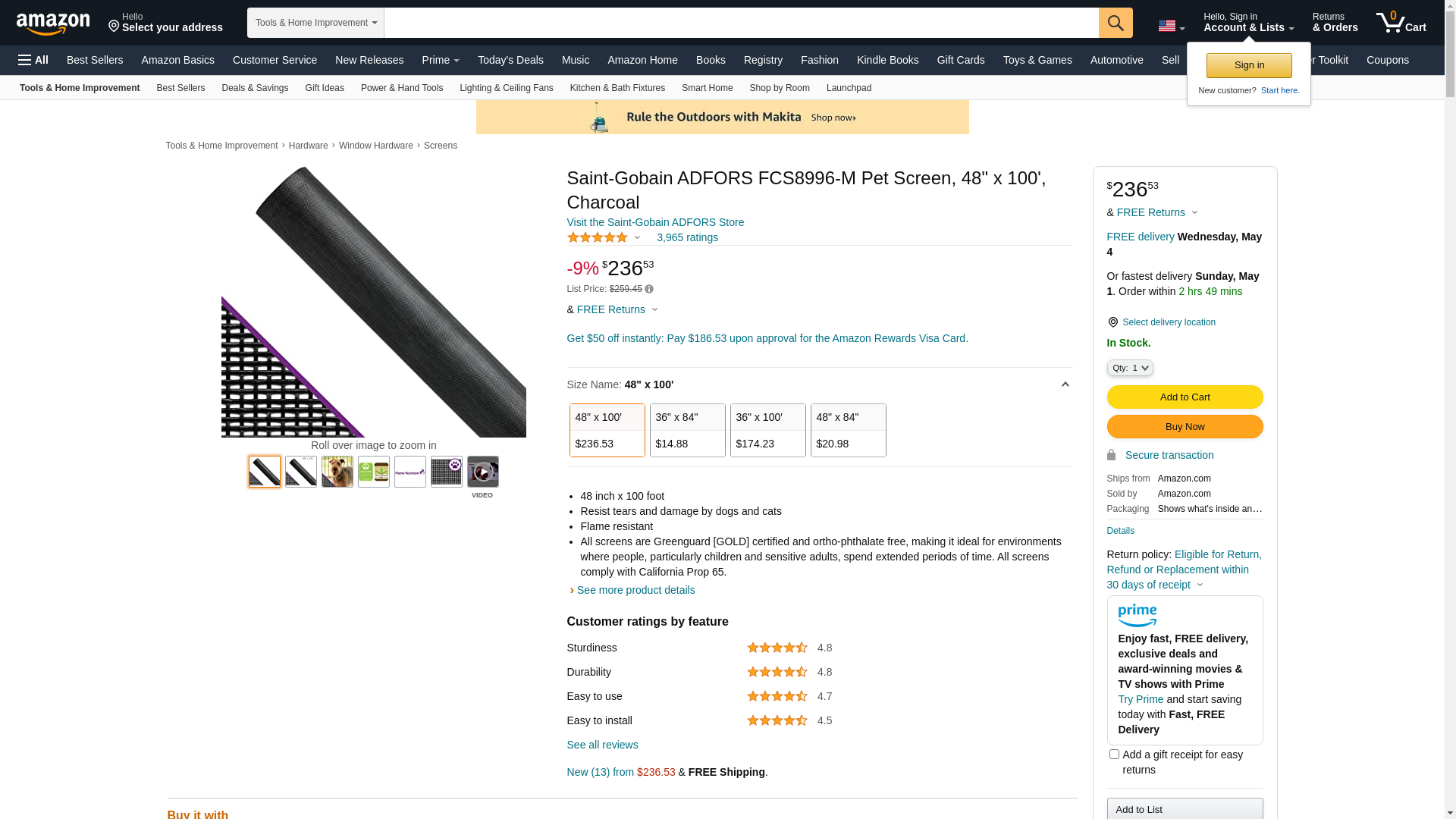Click the List Price info icon
The width and height of the screenshot is (1456, 819).
pos(649,289)
